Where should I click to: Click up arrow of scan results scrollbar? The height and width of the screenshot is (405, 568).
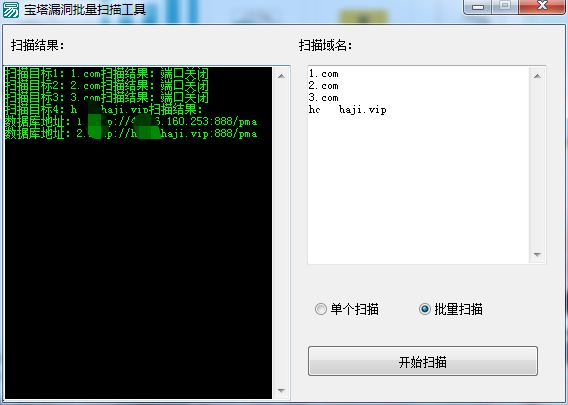(x=281, y=76)
